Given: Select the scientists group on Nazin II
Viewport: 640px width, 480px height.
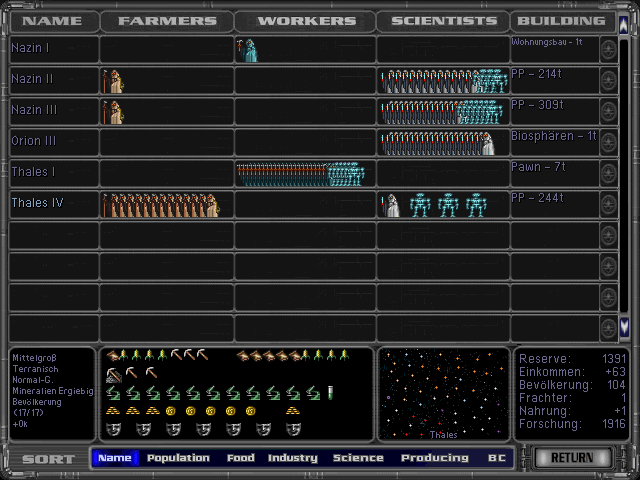Looking at the screenshot, I should pyautogui.click(x=444, y=81).
